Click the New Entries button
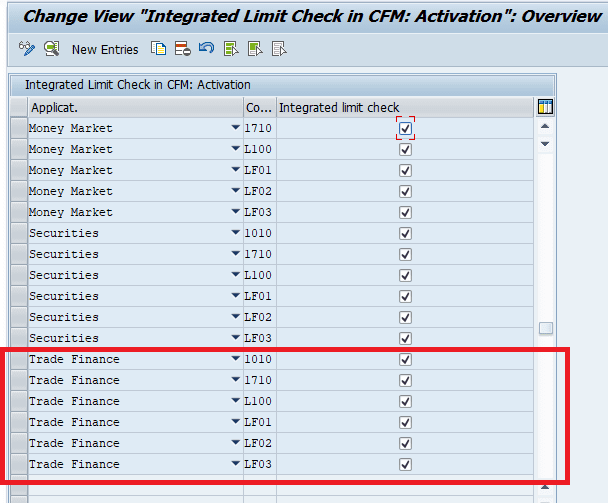 coord(105,50)
